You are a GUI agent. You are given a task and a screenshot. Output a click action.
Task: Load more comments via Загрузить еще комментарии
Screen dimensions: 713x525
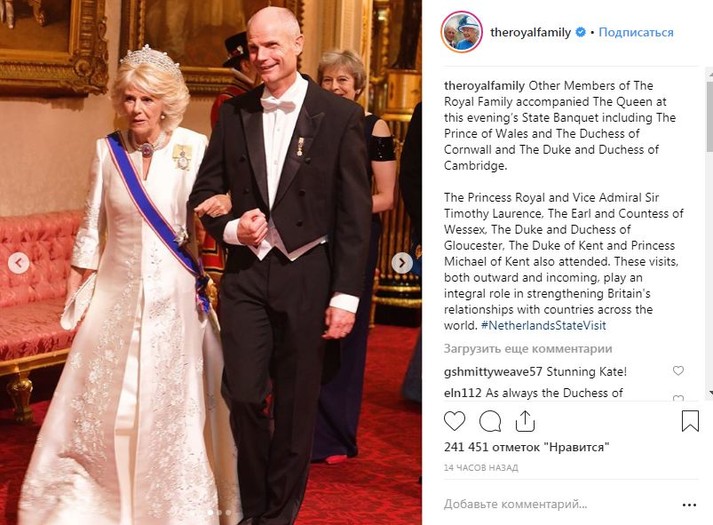pos(528,349)
